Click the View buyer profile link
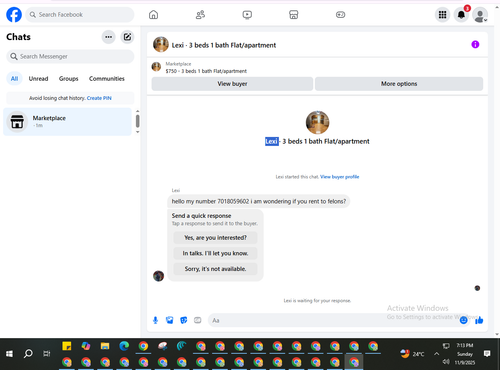 click(x=339, y=177)
